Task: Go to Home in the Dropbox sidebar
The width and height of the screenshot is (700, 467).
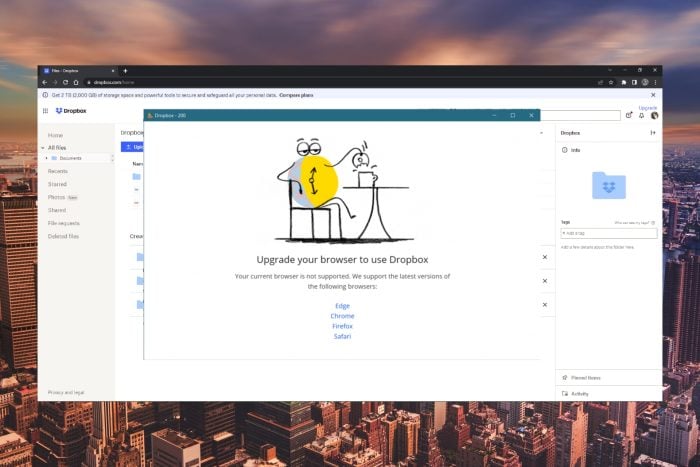Action: tap(55, 135)
